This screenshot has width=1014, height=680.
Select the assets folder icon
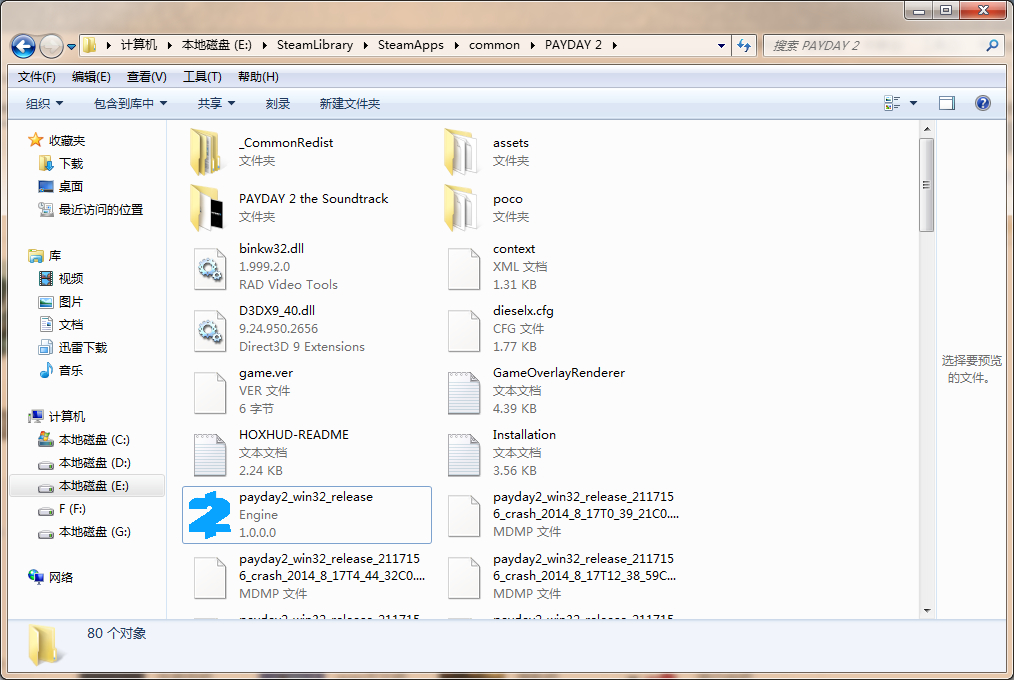pos(462,152)
